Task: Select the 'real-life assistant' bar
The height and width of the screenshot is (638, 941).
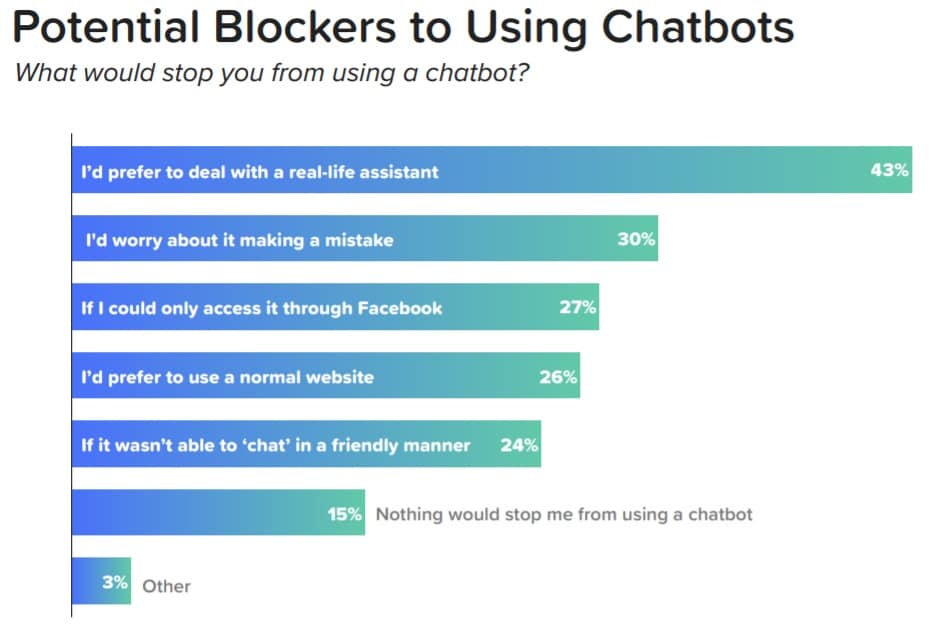Action: point(492,170)
